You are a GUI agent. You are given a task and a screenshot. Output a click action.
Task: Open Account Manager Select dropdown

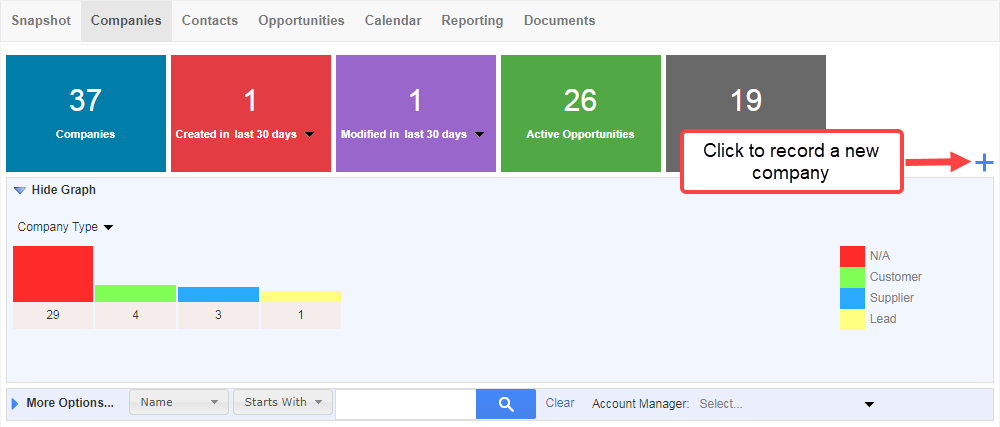pos(786,404)
